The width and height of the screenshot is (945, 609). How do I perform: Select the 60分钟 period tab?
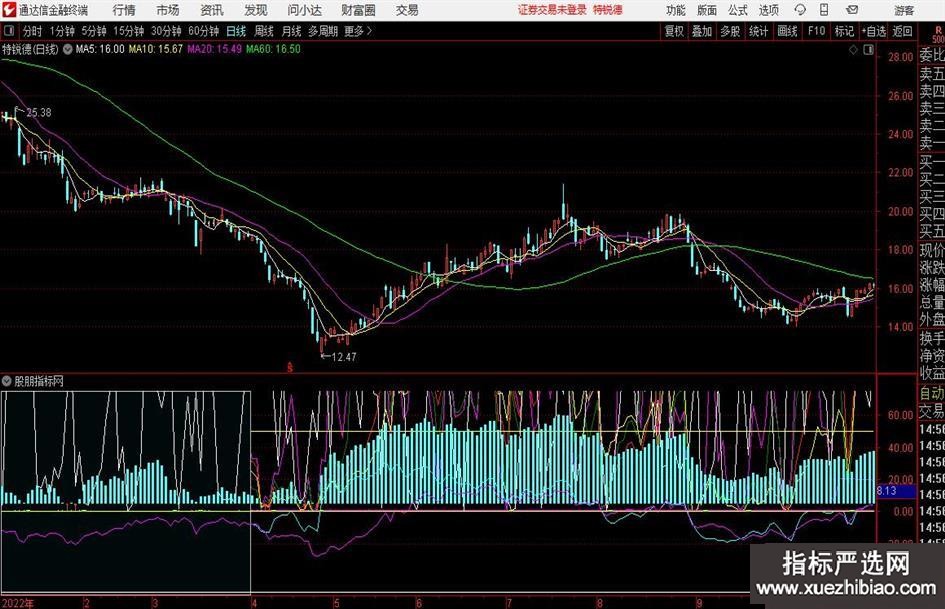pos(203,31)
